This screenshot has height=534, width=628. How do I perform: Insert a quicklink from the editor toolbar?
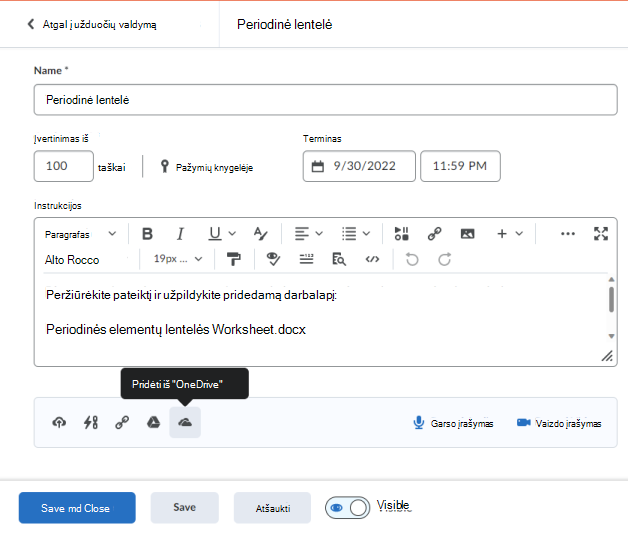pyautogui.click(x=435, y=234)
